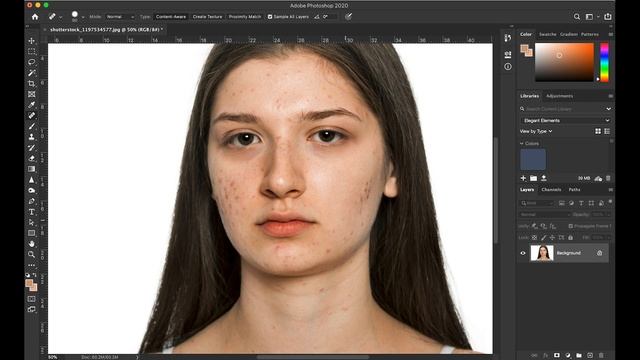Viewport: 640px width, 360px height.
Task: Open the View by Type dropdown
Action: [x=536, y=131]
